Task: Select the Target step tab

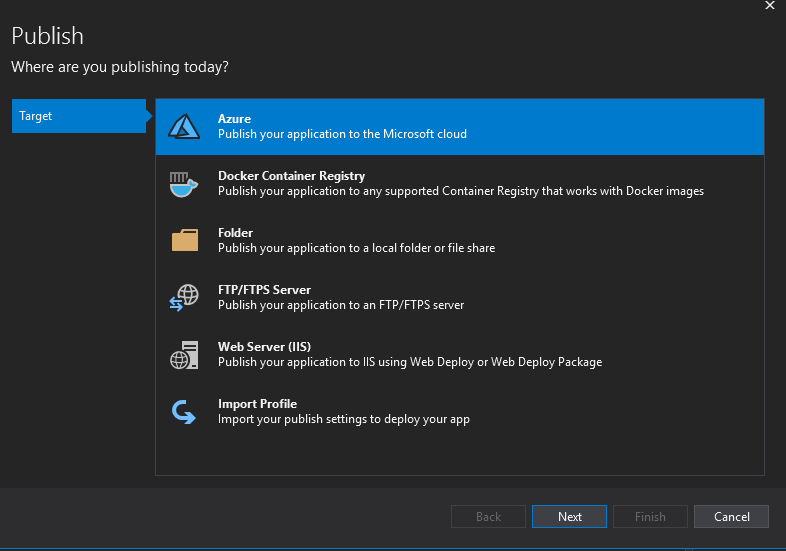Action: click(79, 116)
